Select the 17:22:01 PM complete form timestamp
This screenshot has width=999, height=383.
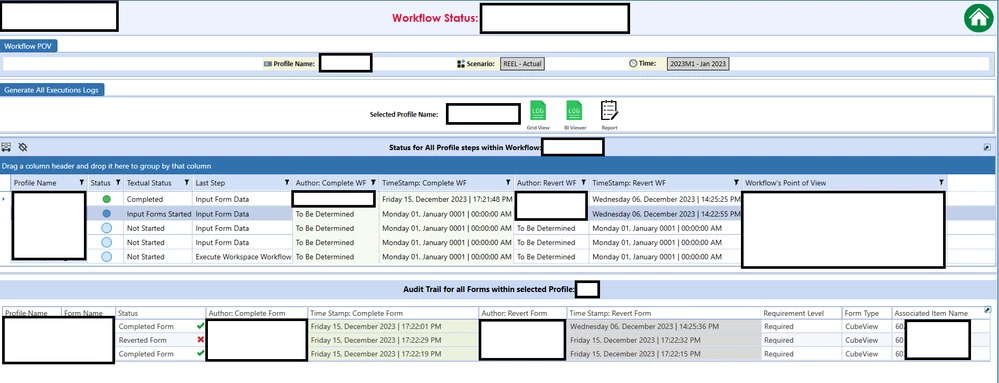pyautogui.click(x=392, y=326)
